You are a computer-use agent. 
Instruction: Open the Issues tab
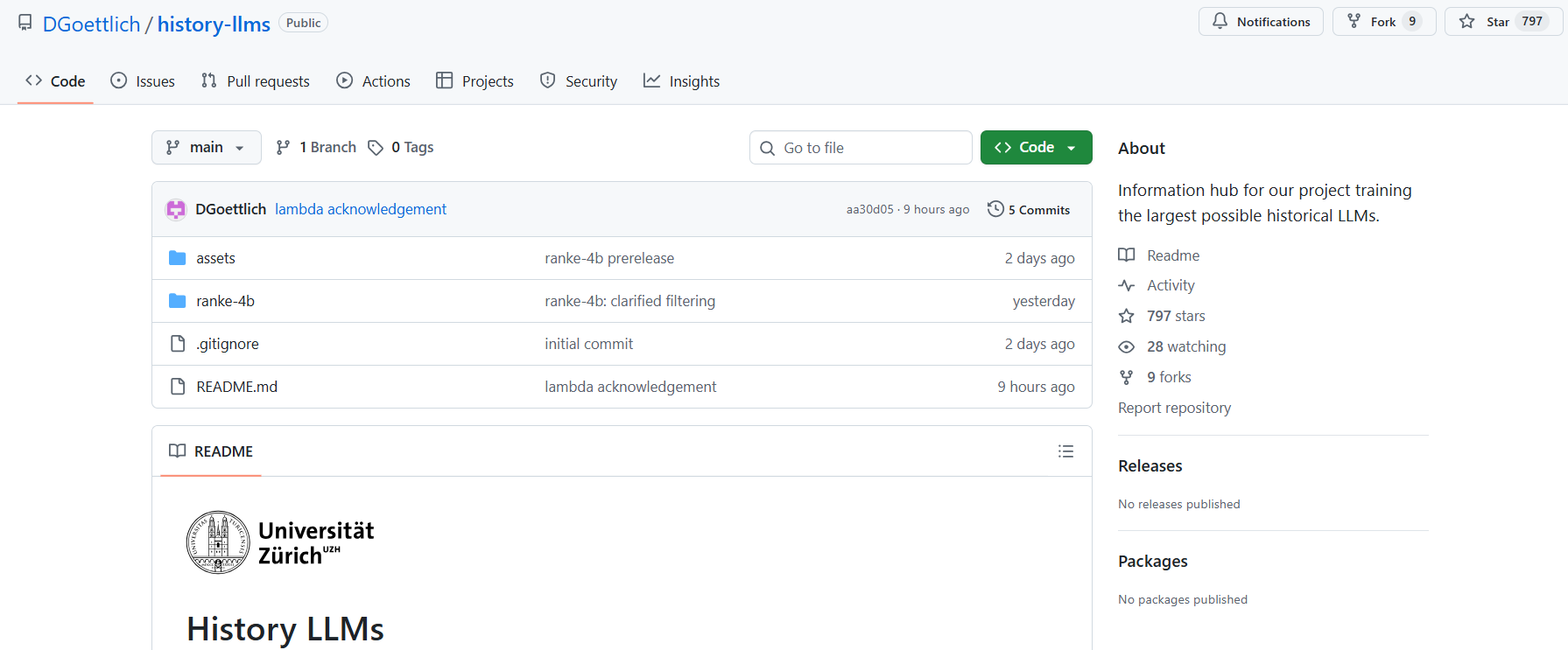[x=143, y=81]
